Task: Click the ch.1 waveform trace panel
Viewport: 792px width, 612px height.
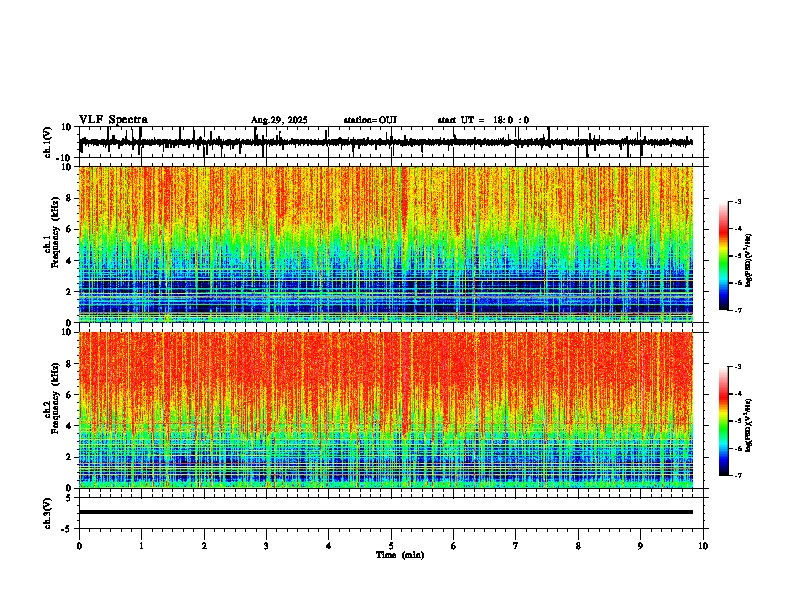Action: tap(391, 142)
